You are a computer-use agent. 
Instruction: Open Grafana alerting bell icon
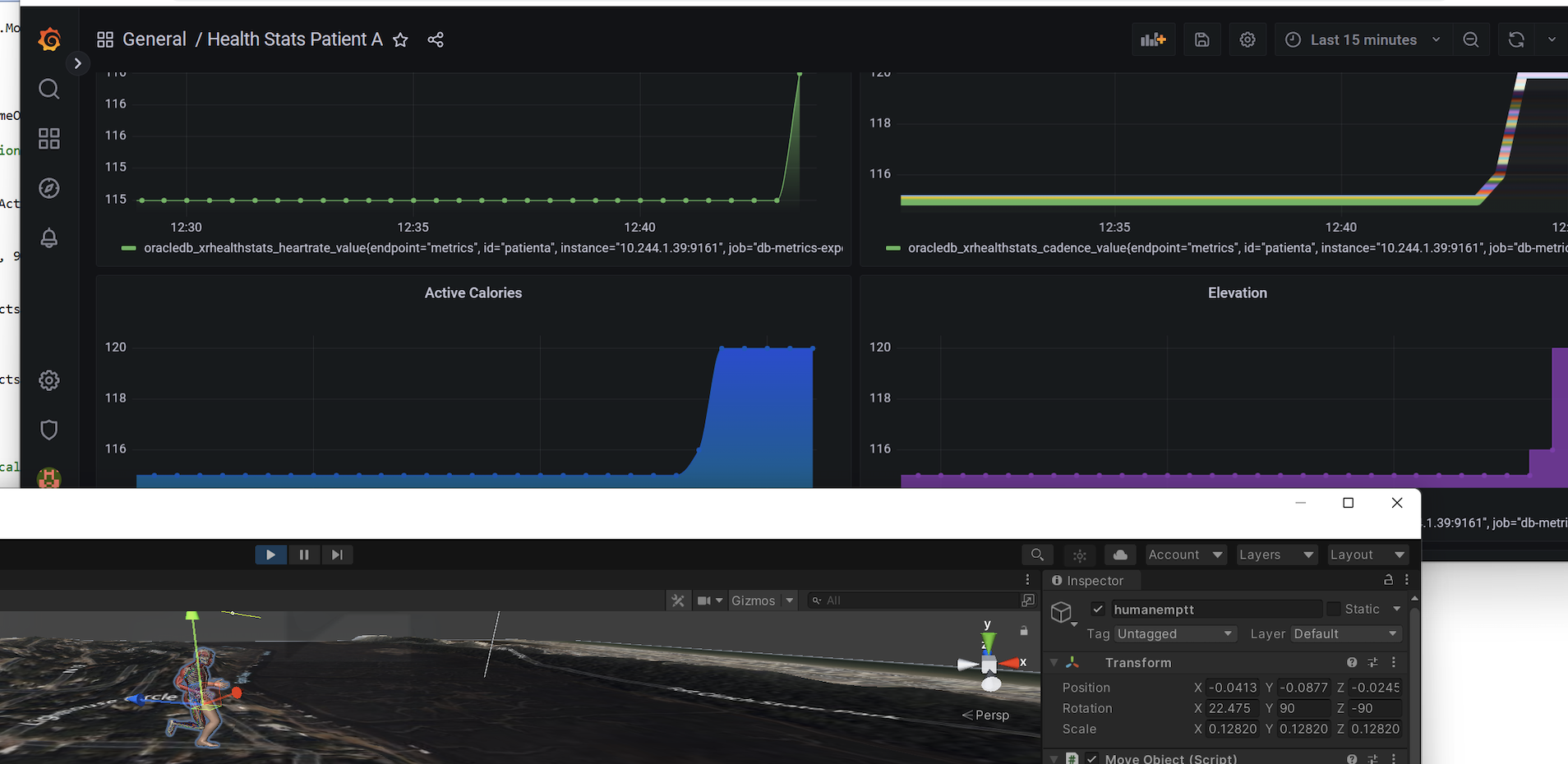point(48,237)
